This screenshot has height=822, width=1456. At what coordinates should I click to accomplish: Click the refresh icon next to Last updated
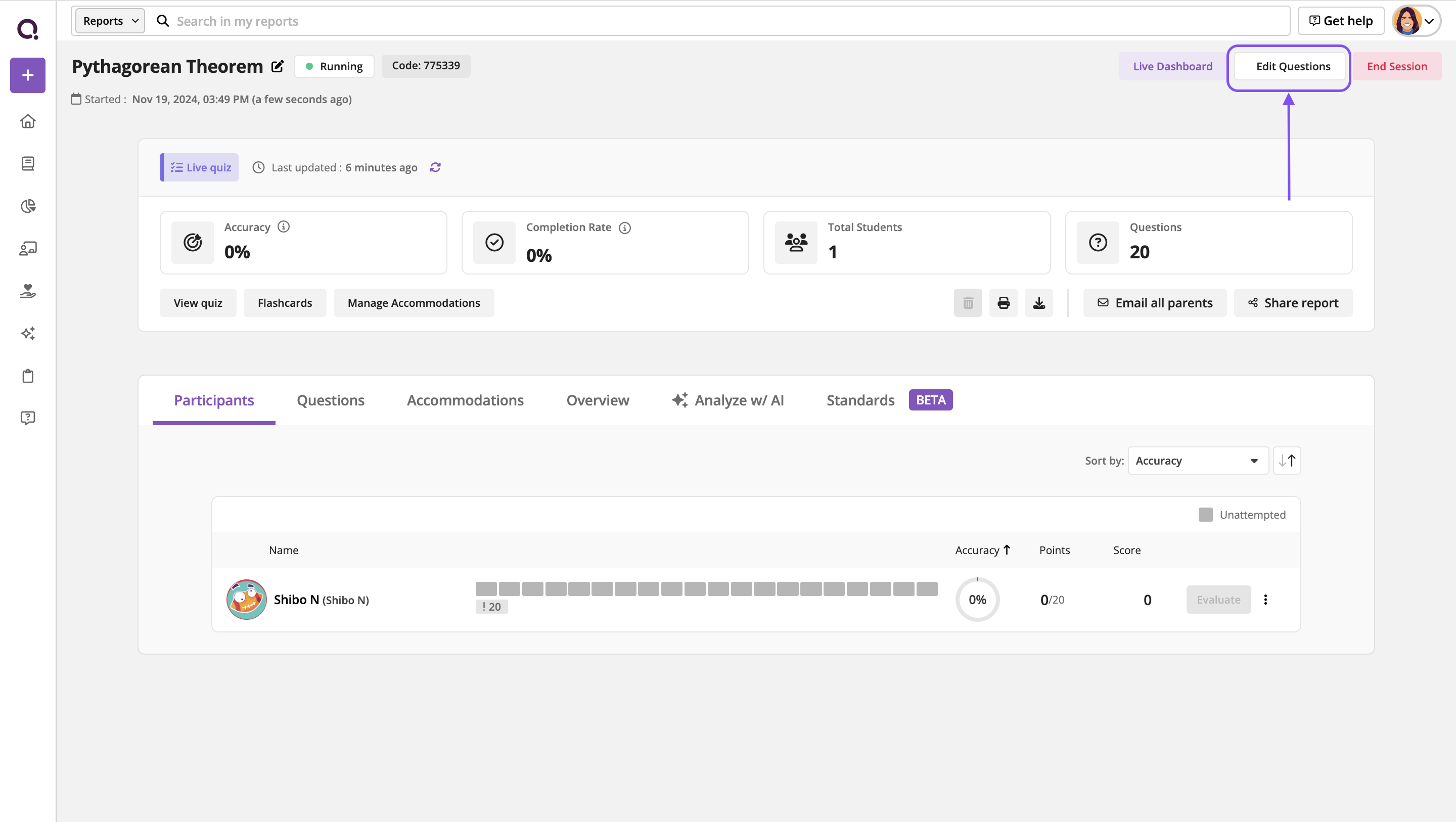click(x=435, y=167)
